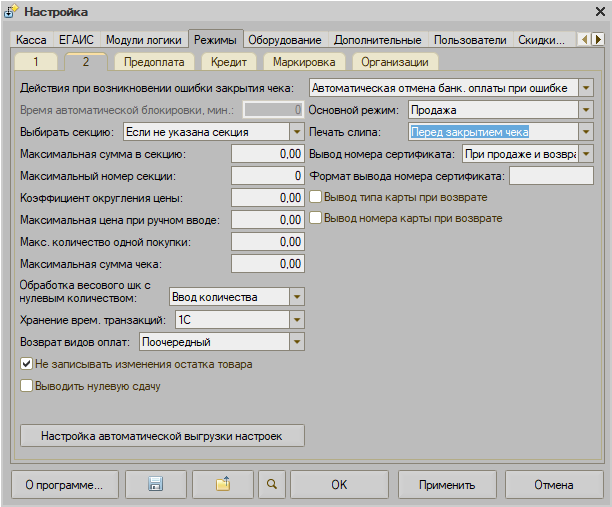612x507 pixels.
Task: Open the 'Возврат видов оплат' dropdown
Action: point(296,342)
